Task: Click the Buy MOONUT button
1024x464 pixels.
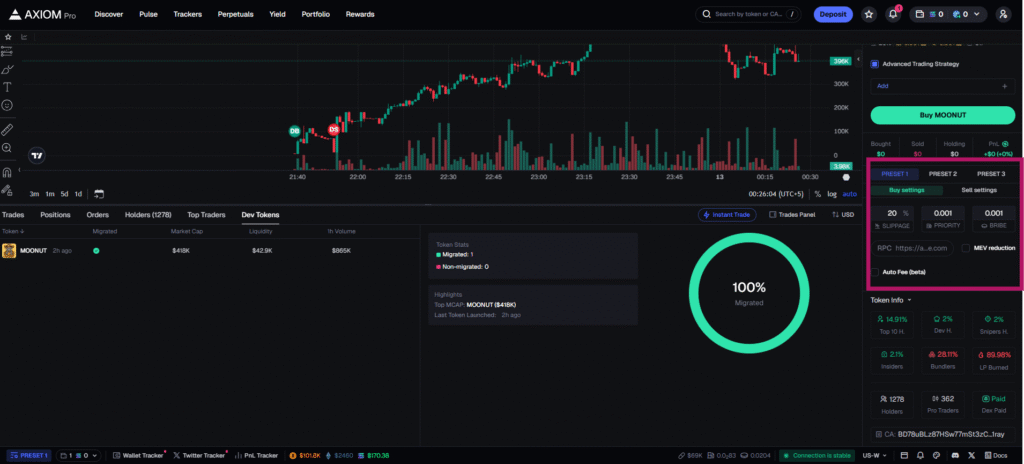Action: point(942,115)
